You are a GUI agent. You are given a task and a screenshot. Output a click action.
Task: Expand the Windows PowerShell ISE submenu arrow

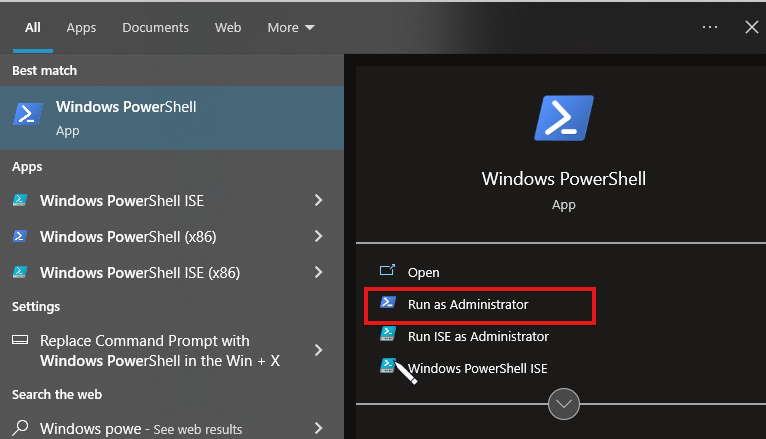319,200
